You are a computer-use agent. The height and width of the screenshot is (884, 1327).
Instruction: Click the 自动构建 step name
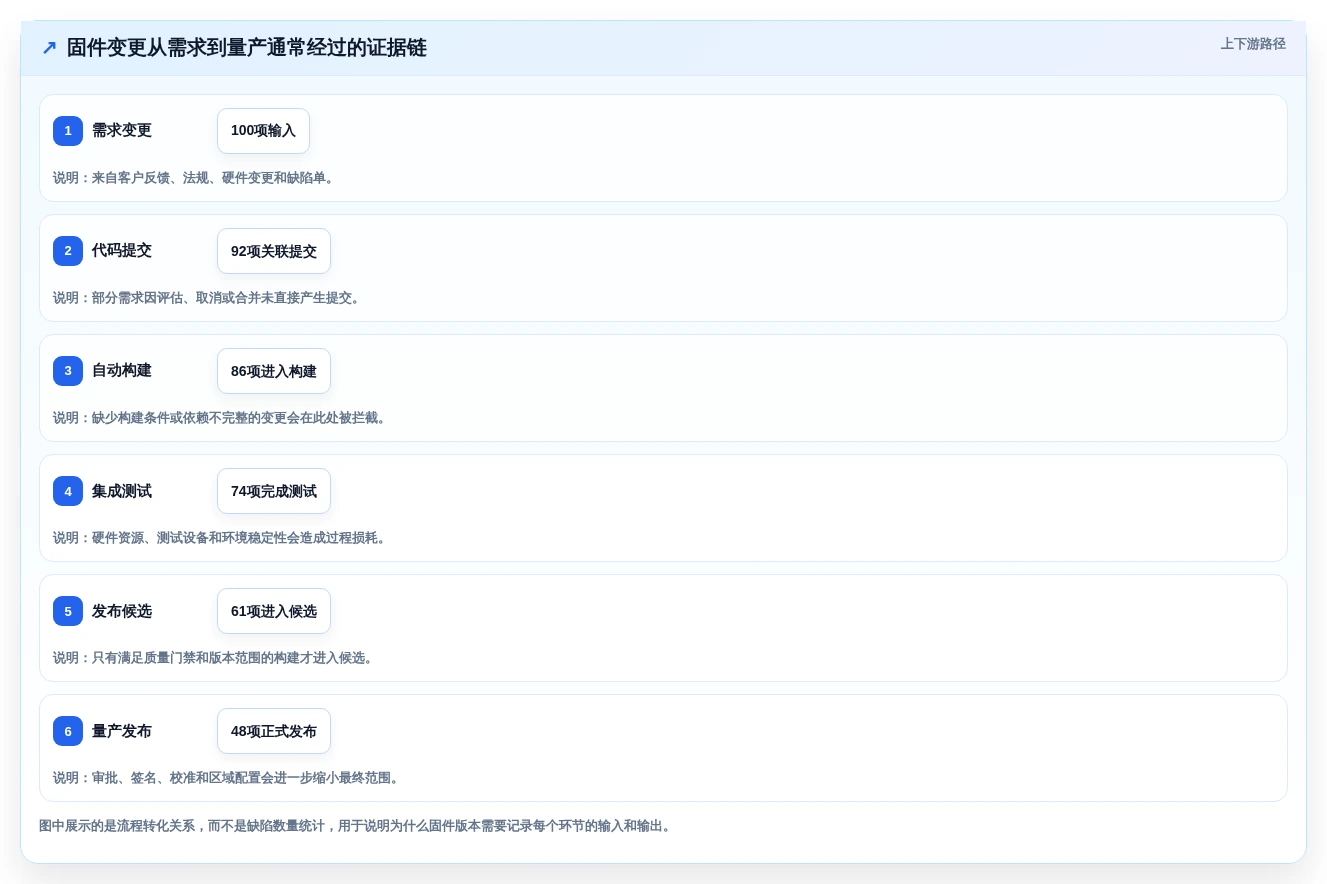(122, 371)
